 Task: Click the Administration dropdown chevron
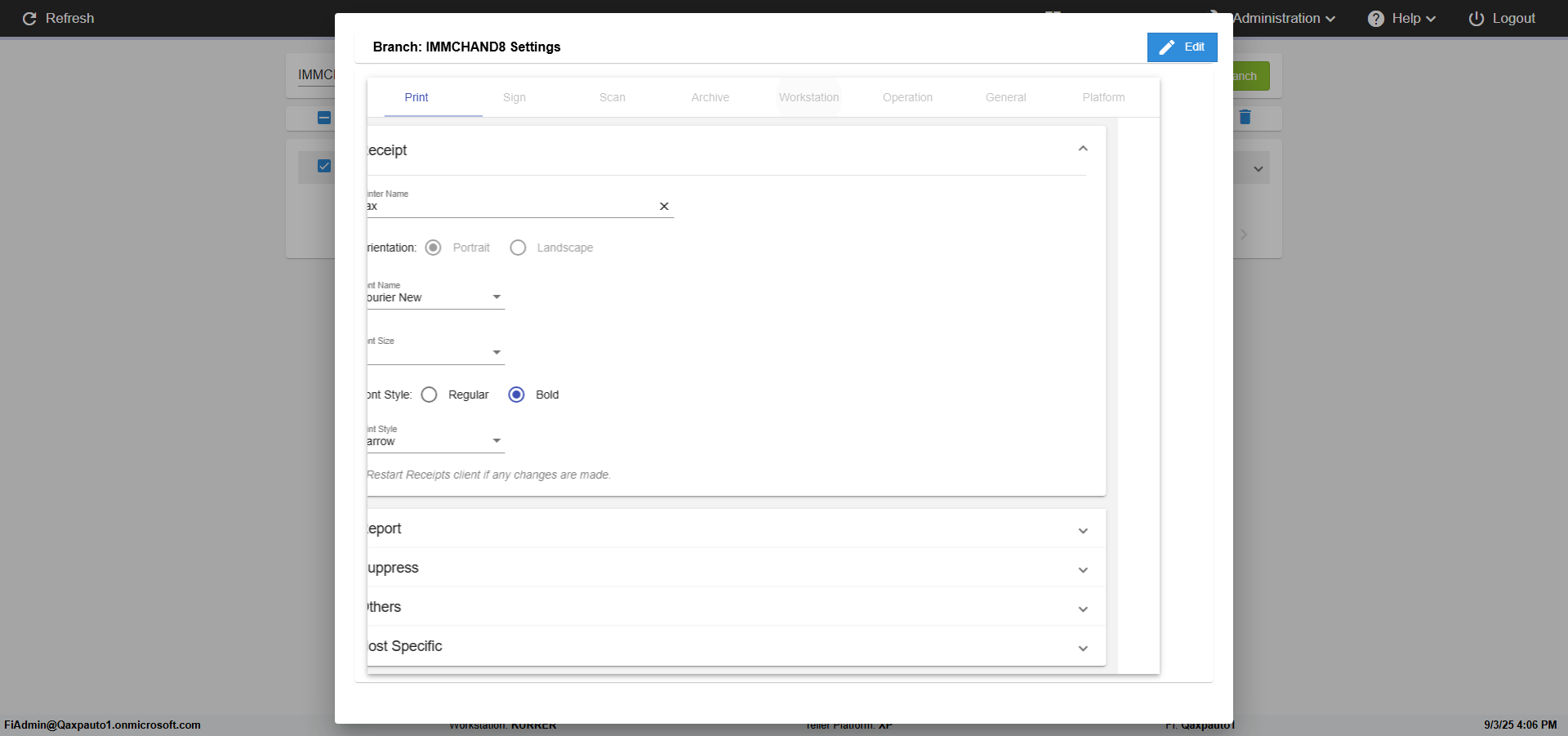[1330, 19]
